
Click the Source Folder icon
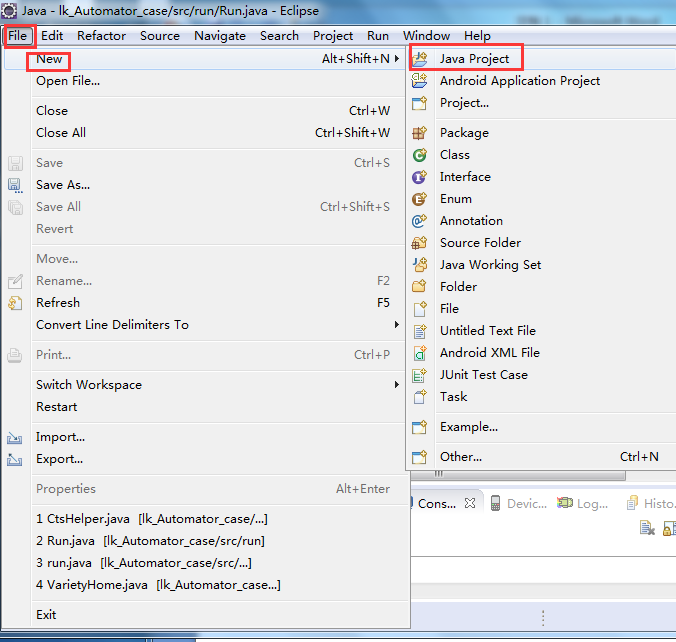click(419, 243)
